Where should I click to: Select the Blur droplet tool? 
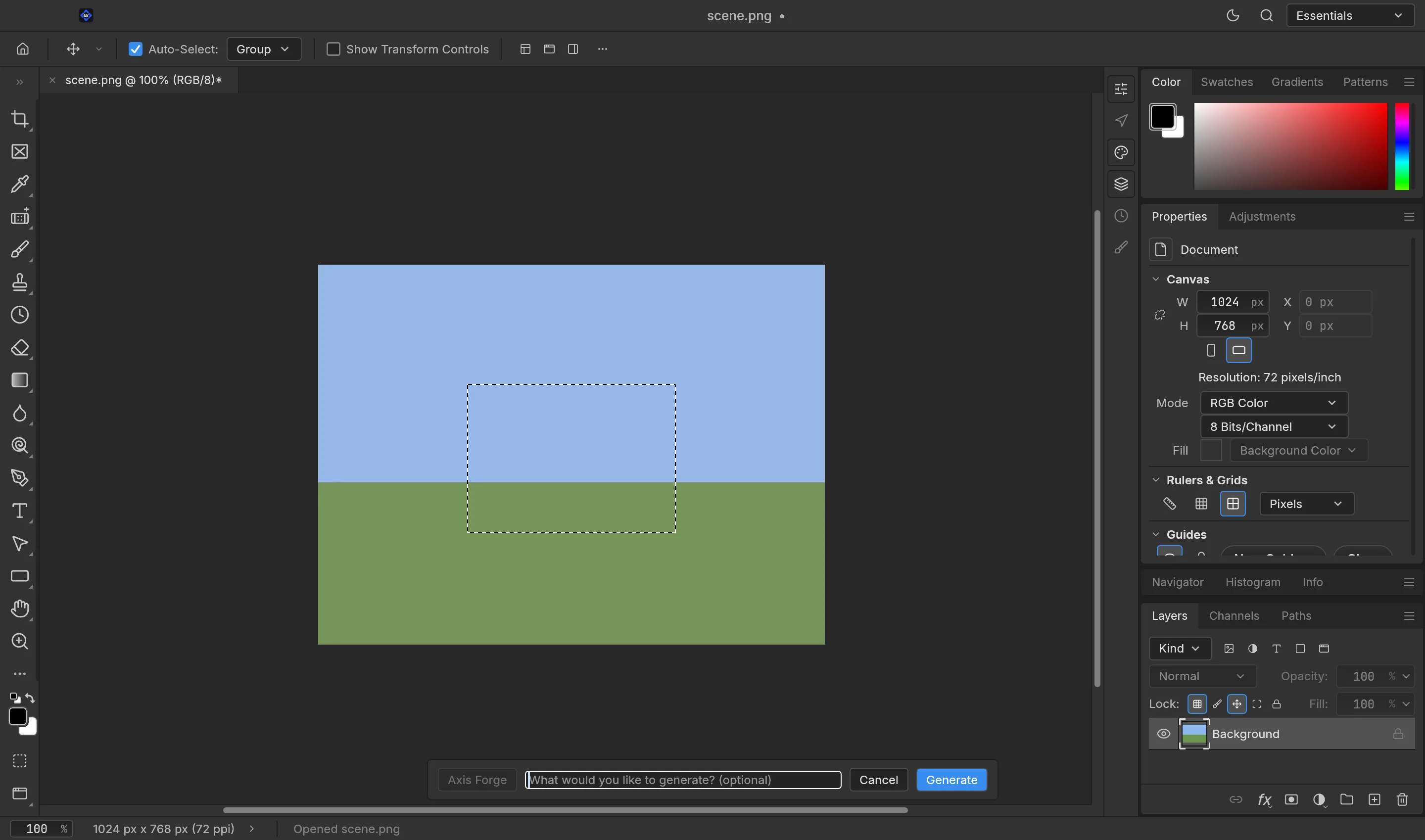20,413
